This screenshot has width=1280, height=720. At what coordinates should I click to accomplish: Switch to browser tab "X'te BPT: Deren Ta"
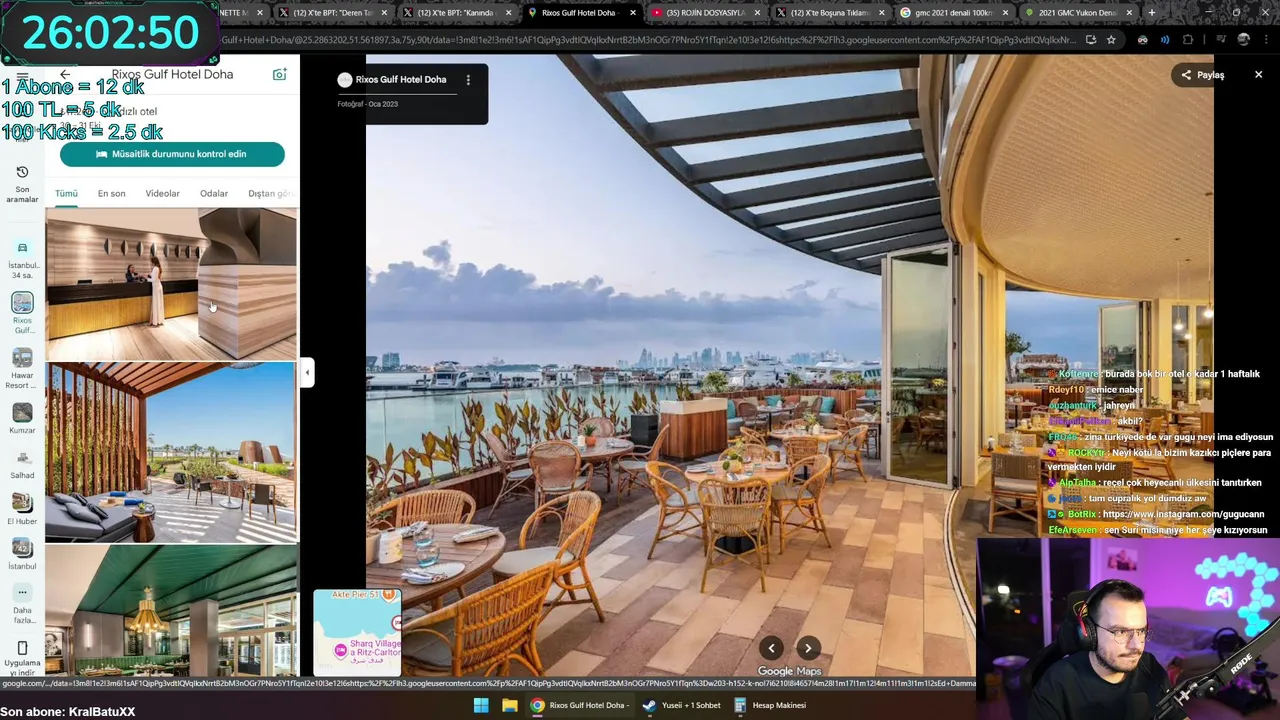point(332,13)
